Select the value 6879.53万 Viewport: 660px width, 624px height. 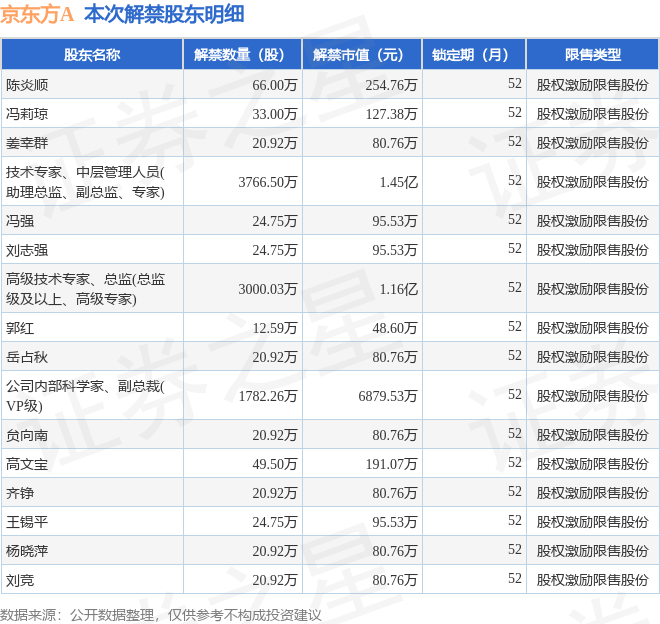388,396
